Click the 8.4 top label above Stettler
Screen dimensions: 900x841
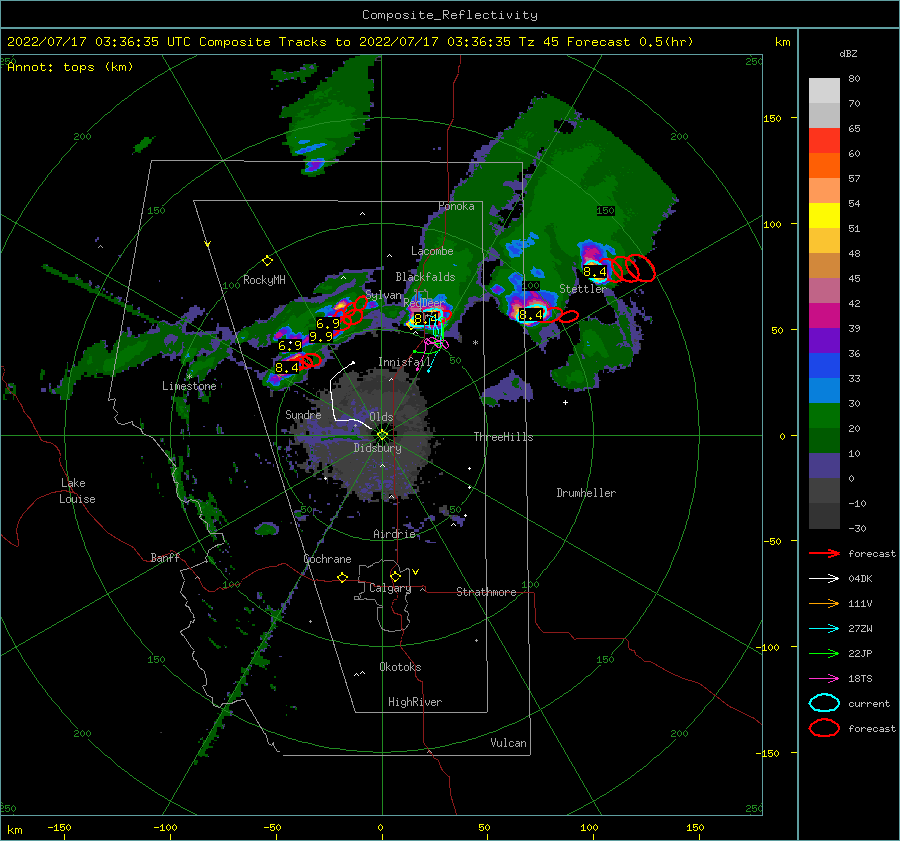coord(595,272)
